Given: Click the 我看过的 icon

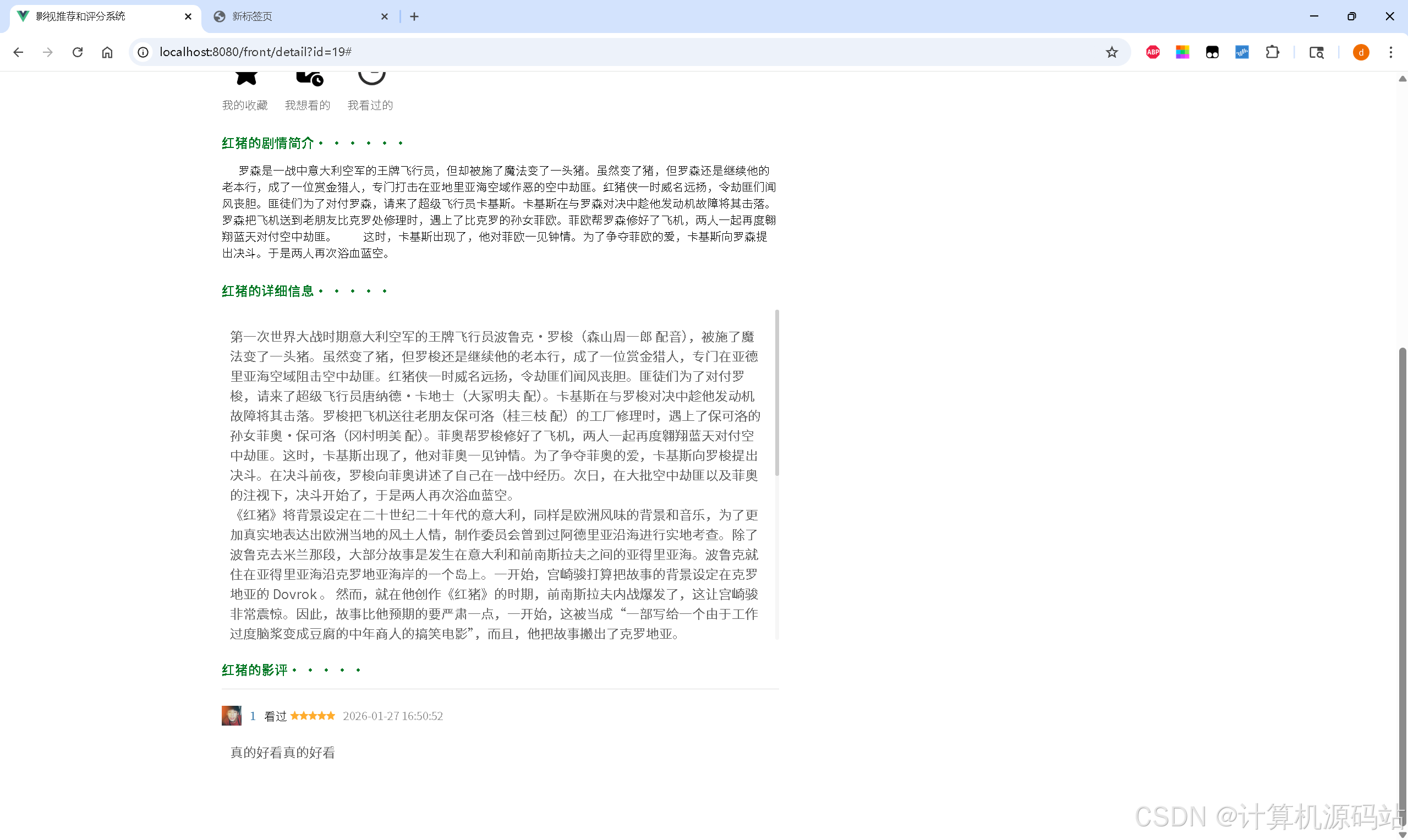Looking at the screenshot, I should click(371, 78).
